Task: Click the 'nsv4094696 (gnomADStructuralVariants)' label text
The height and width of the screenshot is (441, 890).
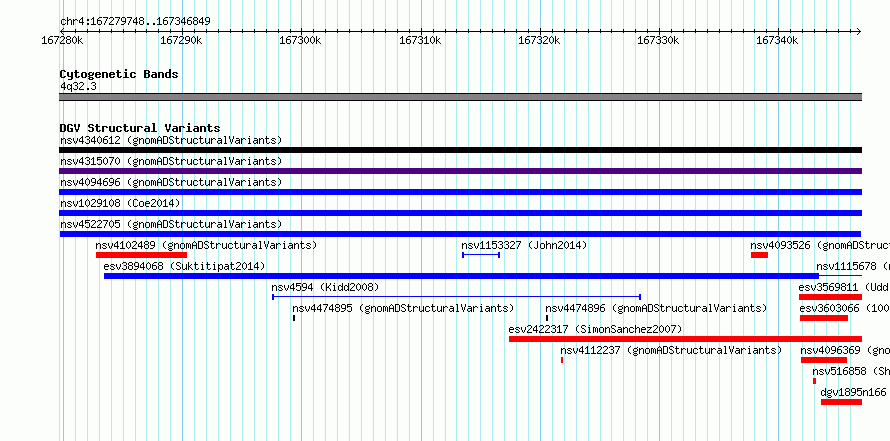Action: (171, 182)
